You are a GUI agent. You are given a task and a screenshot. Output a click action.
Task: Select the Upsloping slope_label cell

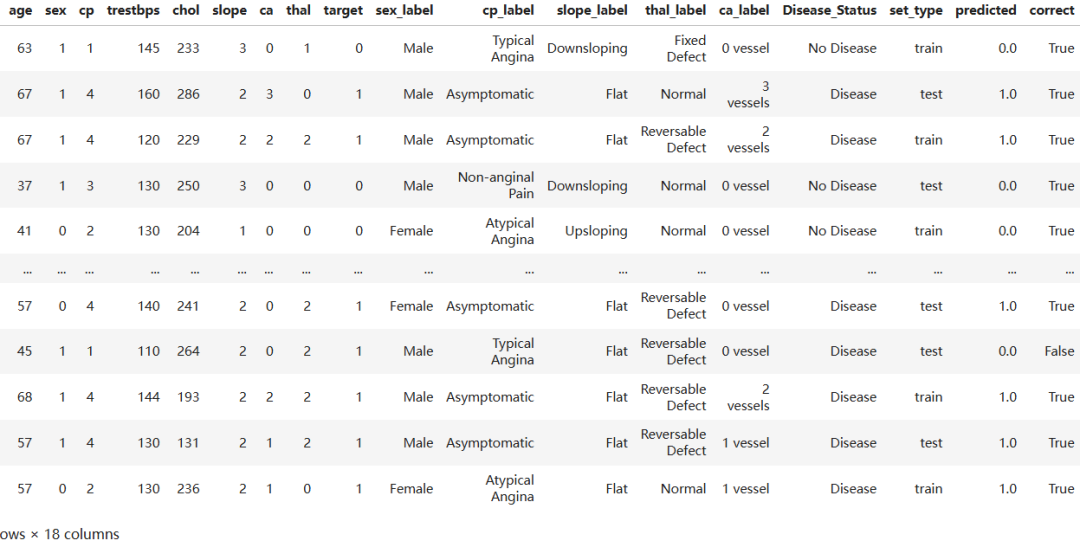tap(596, 231)
